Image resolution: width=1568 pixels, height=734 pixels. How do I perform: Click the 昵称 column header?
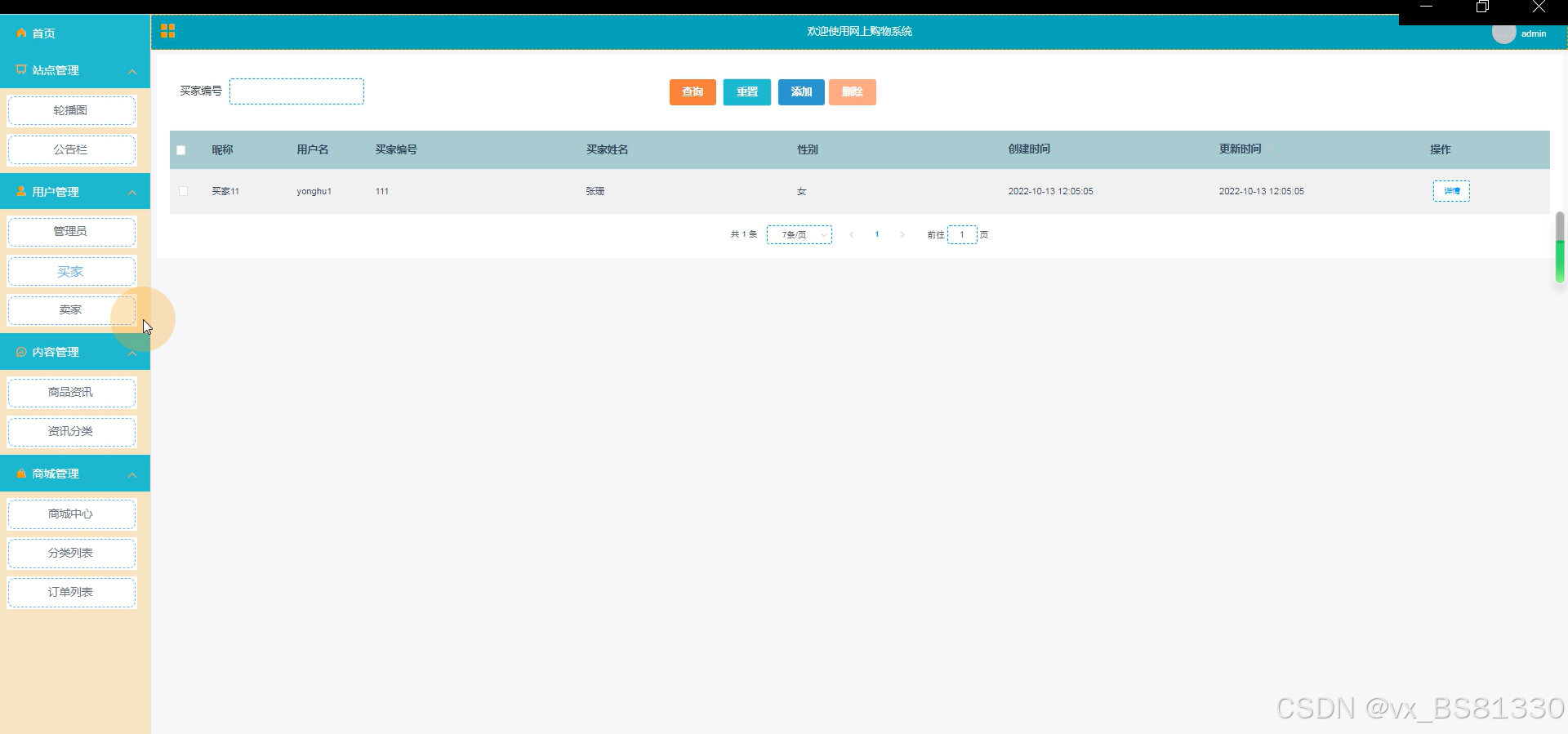222,150
